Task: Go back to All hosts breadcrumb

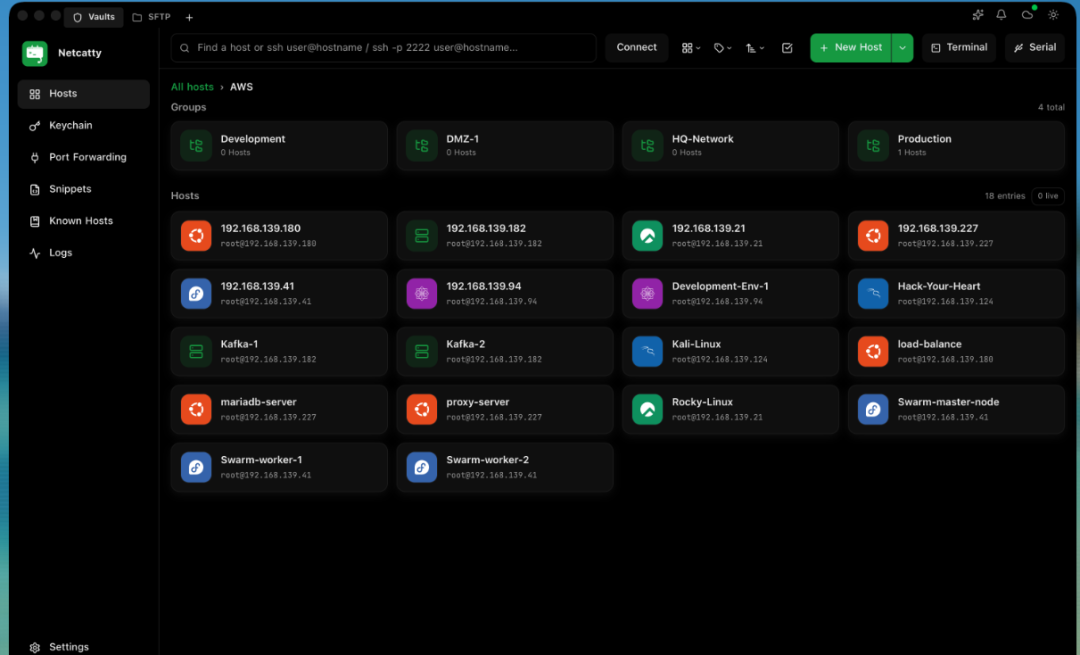Action: 192,87
